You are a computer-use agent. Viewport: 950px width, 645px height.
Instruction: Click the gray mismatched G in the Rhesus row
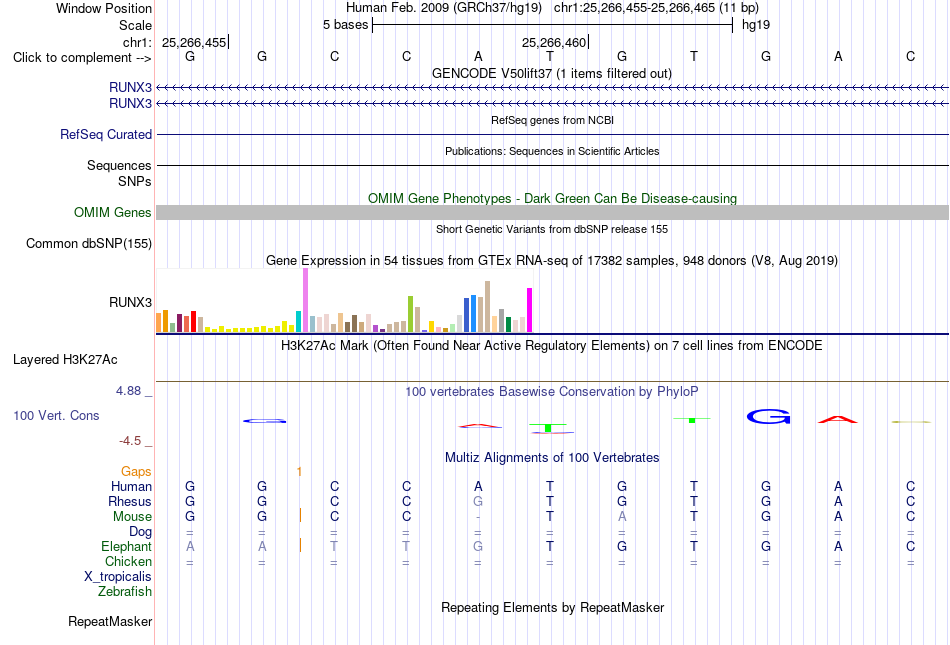(478, 501)
